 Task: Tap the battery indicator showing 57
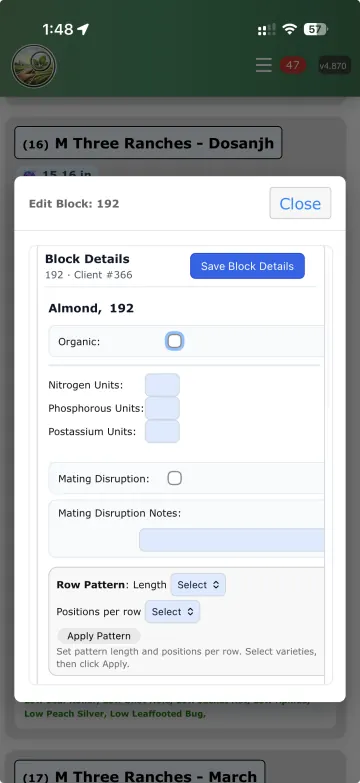pyautogui.click(x=316, y=29)
